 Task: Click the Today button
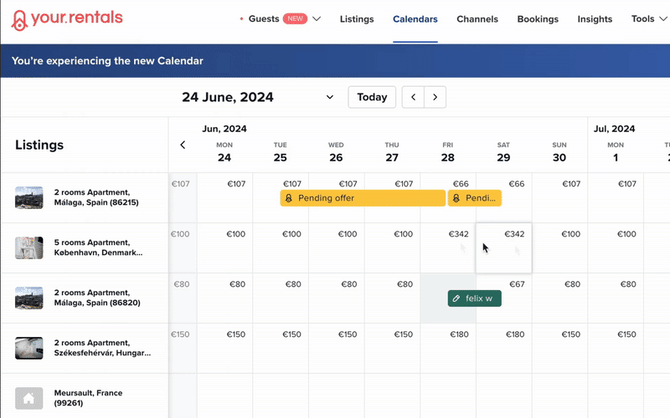372,97
